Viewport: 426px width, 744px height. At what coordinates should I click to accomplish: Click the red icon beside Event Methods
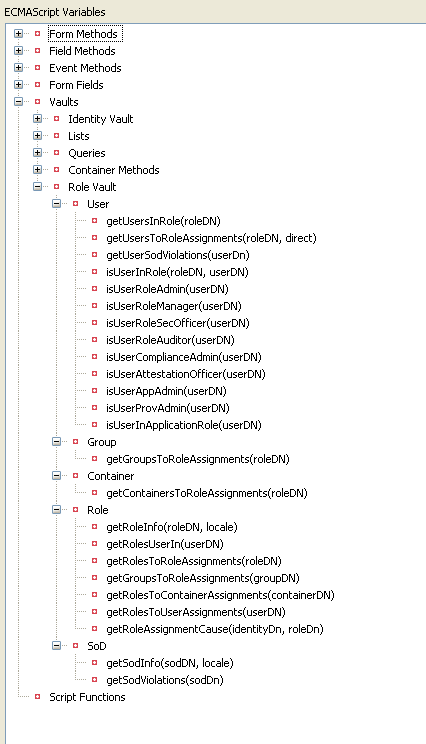click(37, 68)
